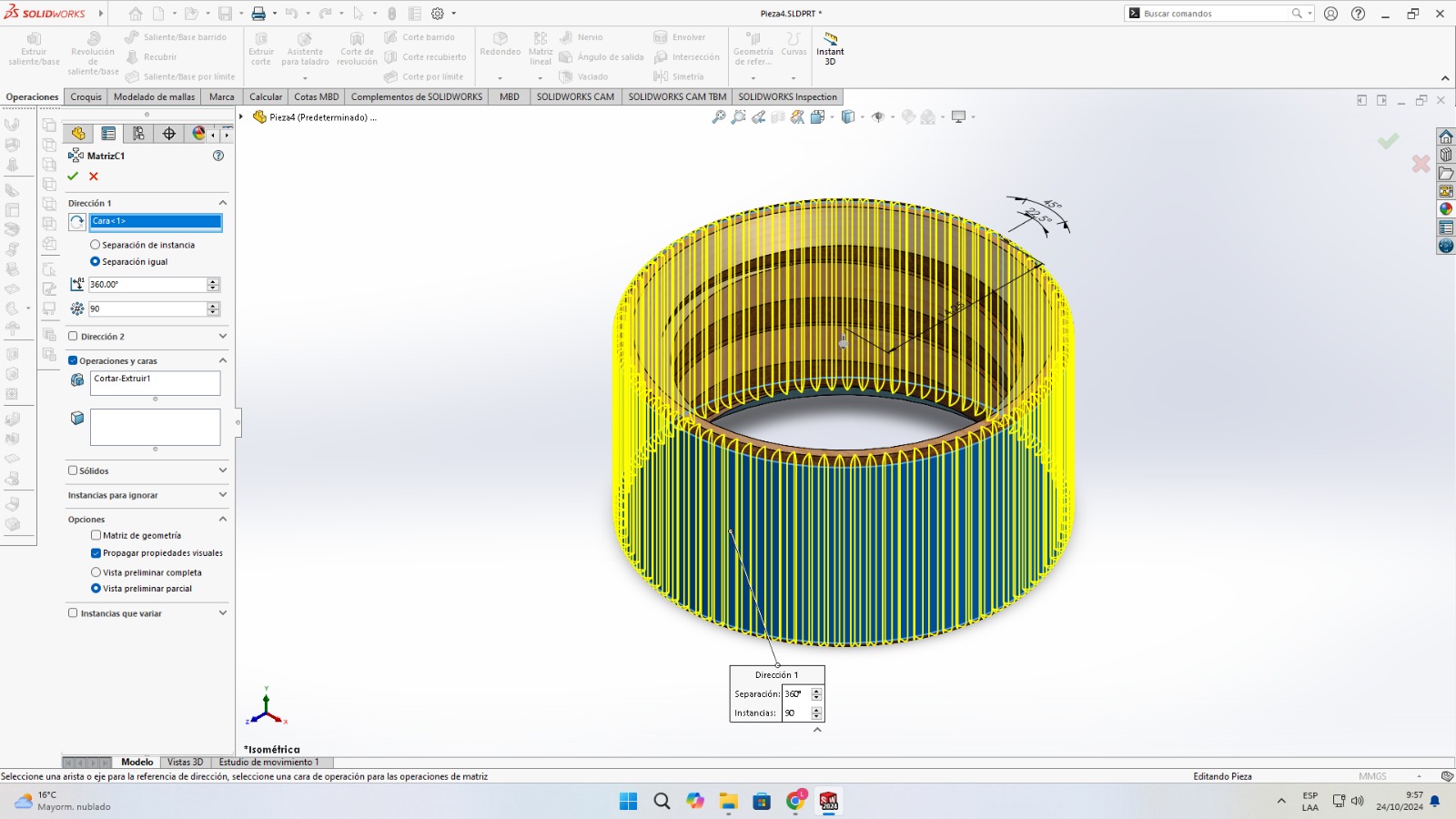Open the DimXpert crosshair tab icon
The image size is (1456, 819).
(169, 134)
